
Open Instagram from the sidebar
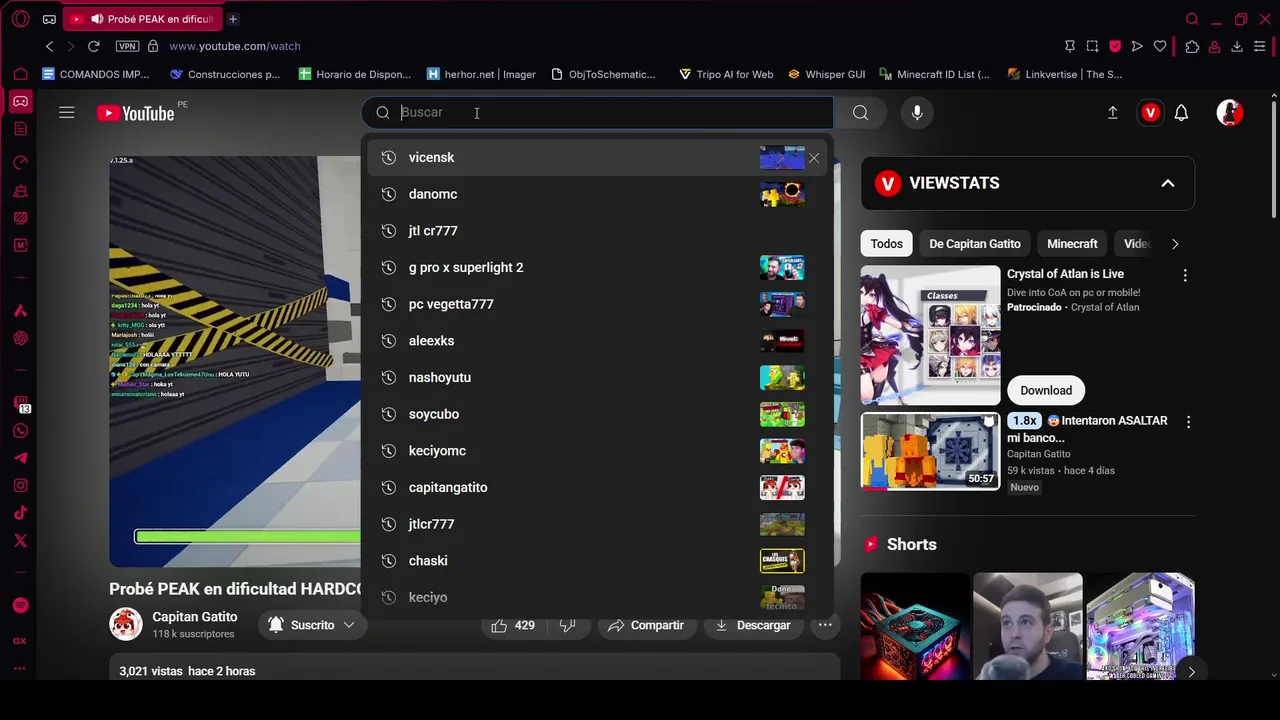(20, 486)
